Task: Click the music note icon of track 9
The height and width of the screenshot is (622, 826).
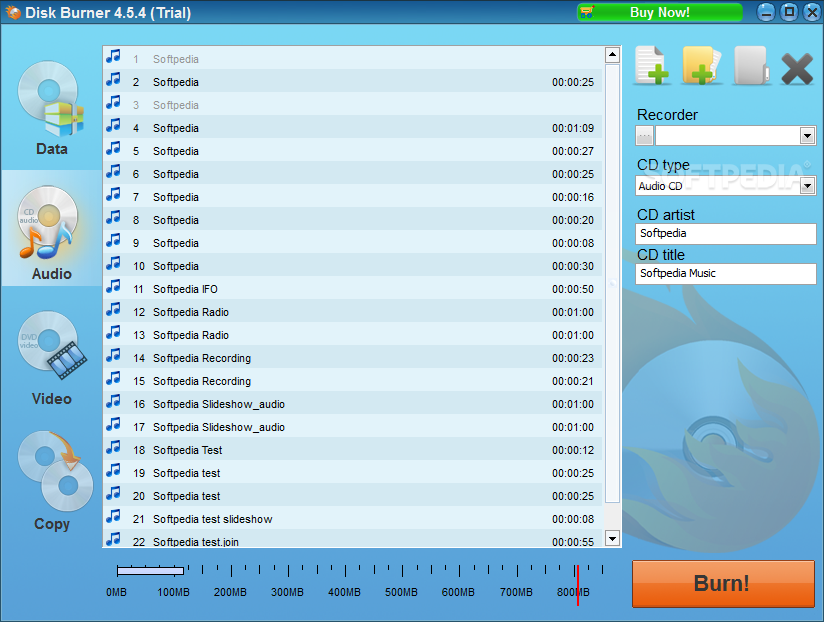Action: tap(113, 240)
